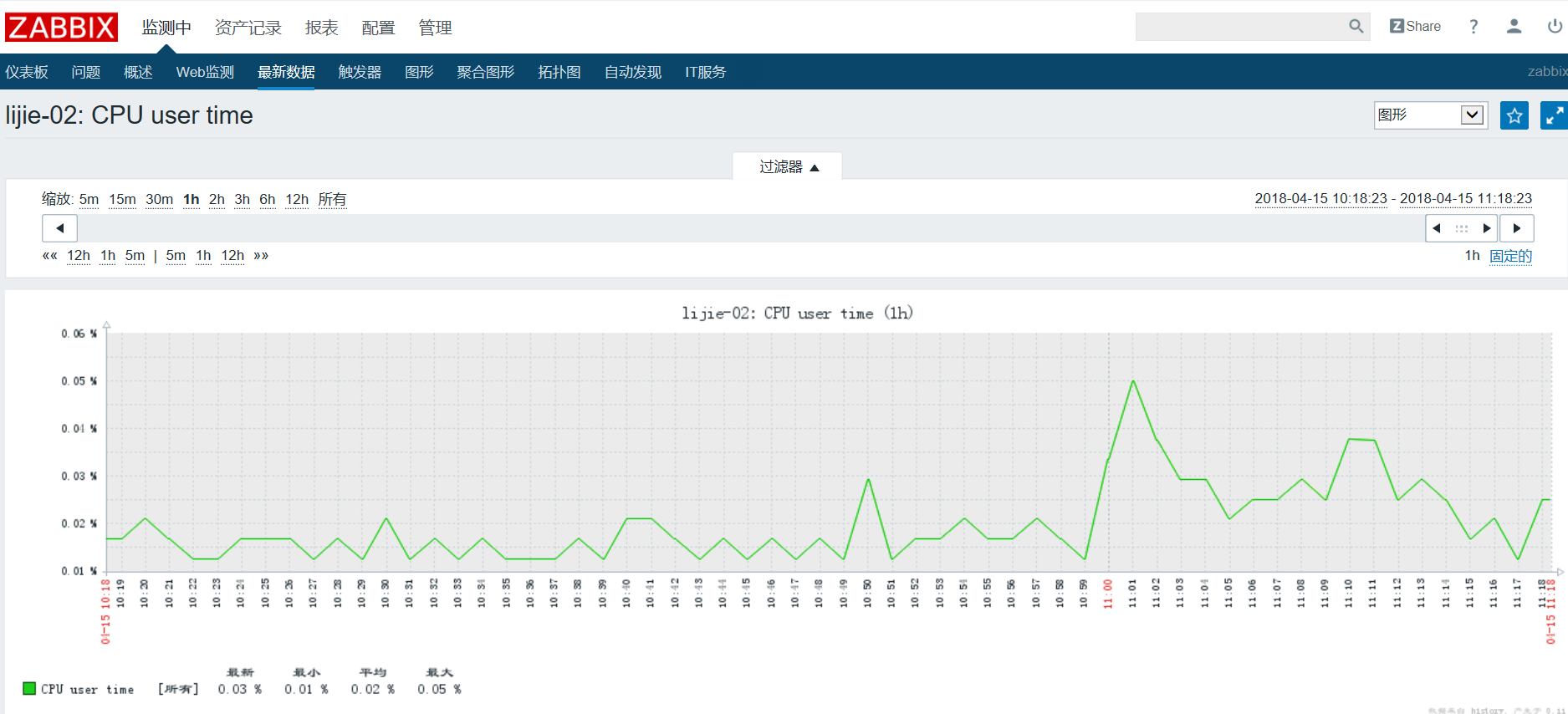Click the left scroll arrow button
The image size is (1568, 714).
pos(59,228)
